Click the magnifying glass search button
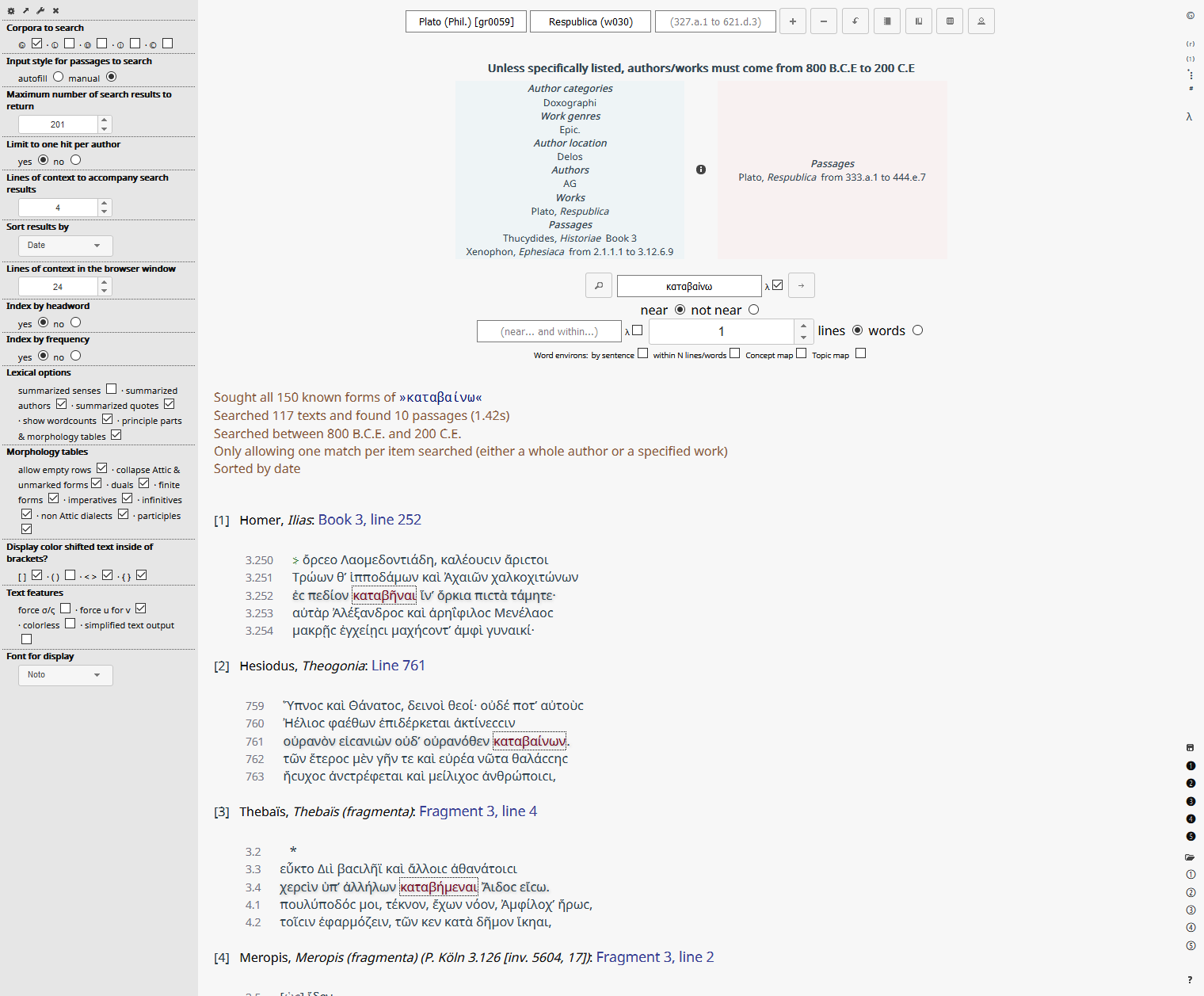The width and height of the screenshot is (1204, 996). click(599, 285)
